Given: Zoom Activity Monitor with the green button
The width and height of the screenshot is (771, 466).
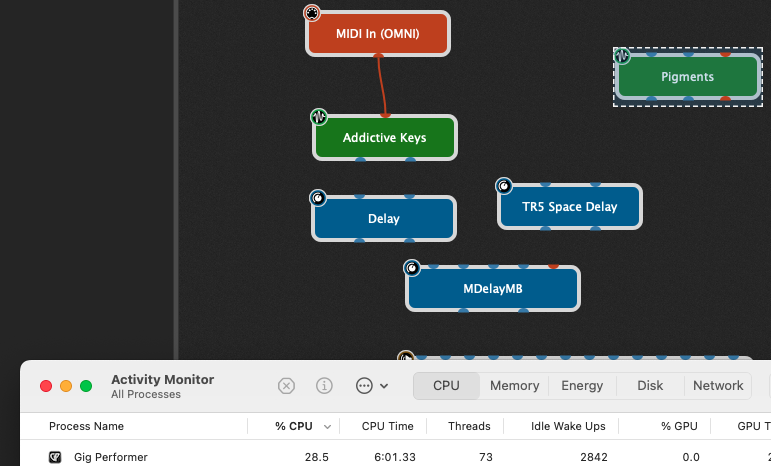Looking at the screenshot, I should tap(86, 386).
